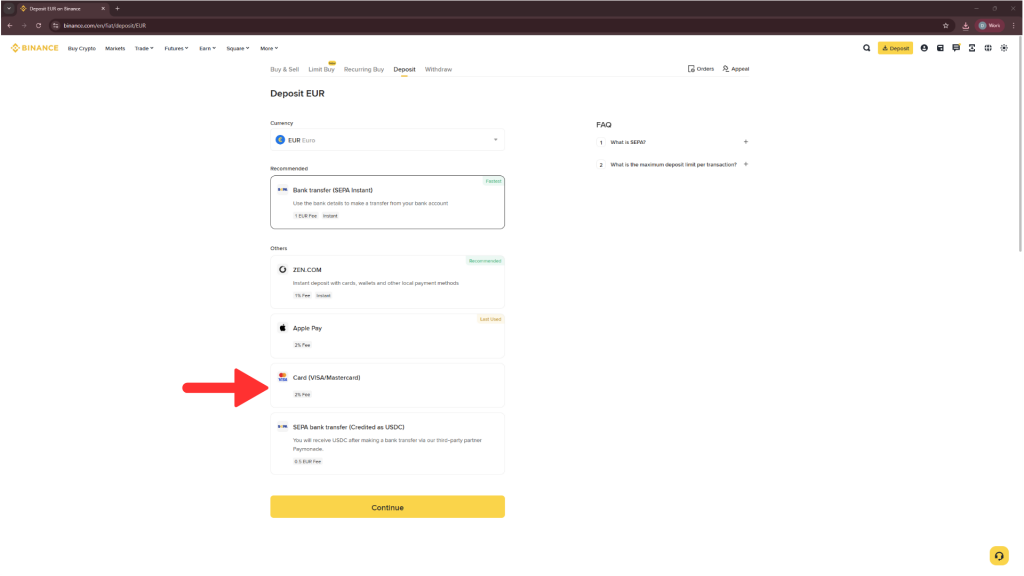The height and width of the screenshot is (576, 1024).
Task: Reload the page
Action: coord(39,25)
